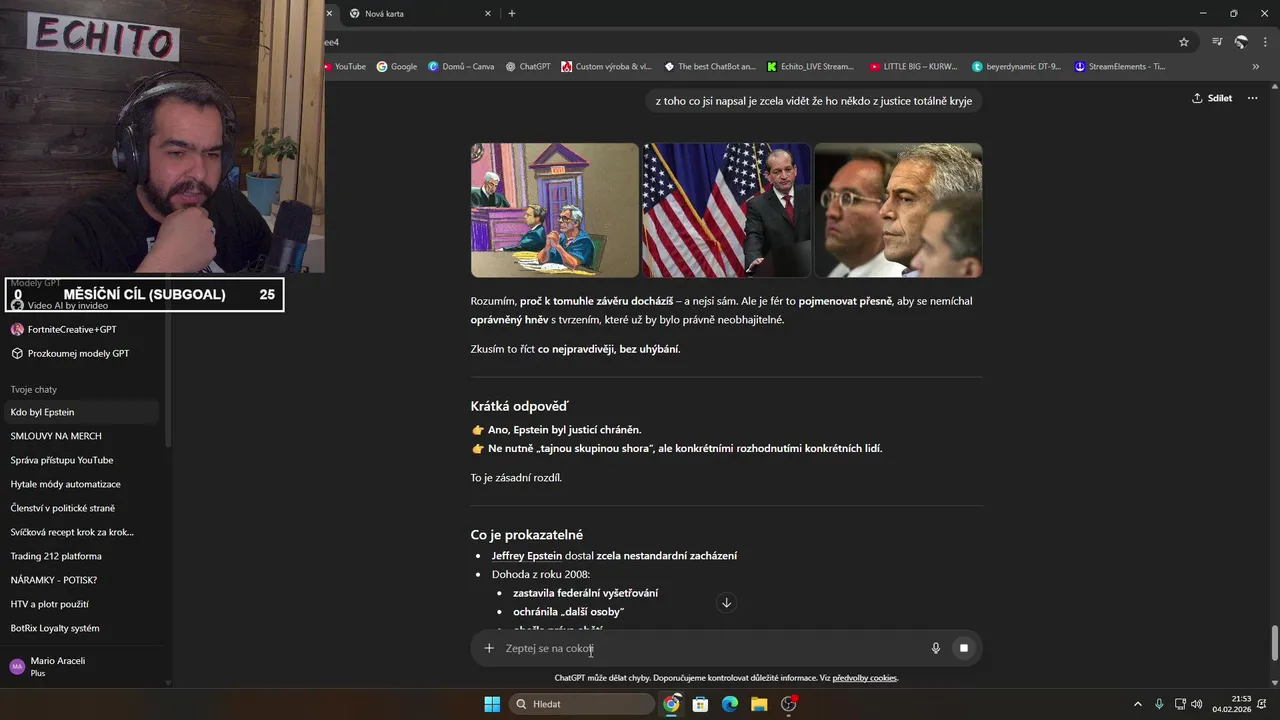1280x720 pixels.
Task: Open the Trading 212 platforma chat
Action: tap(82, 556)
